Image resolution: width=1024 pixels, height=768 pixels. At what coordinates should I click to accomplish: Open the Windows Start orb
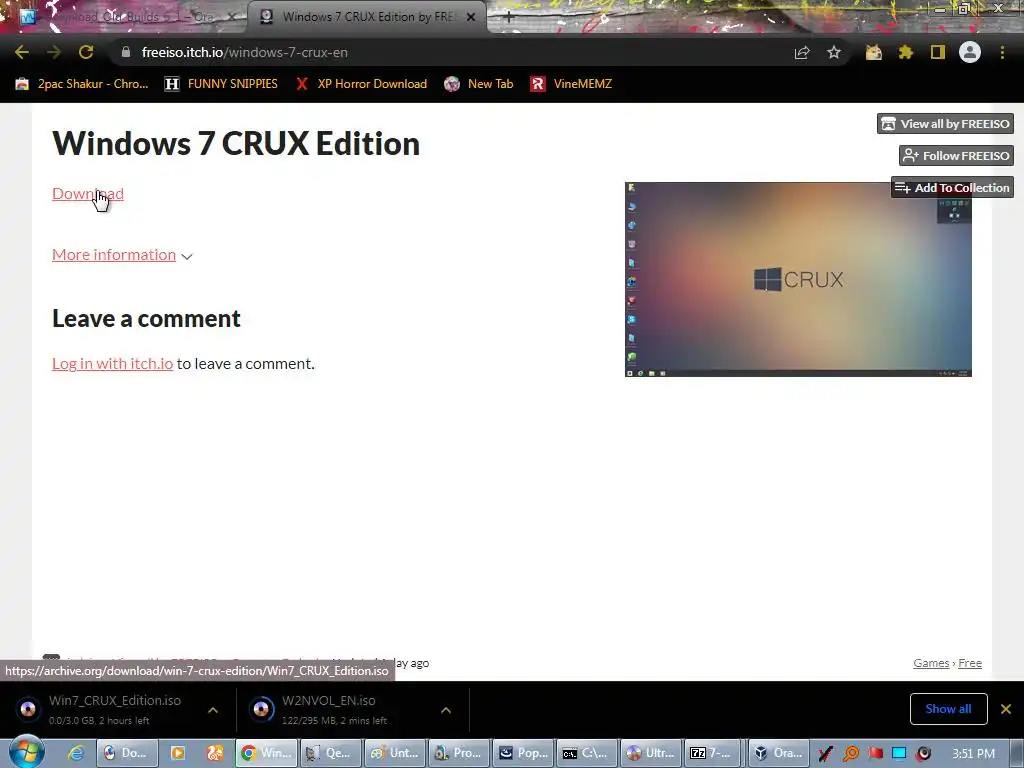coord(26,752)
